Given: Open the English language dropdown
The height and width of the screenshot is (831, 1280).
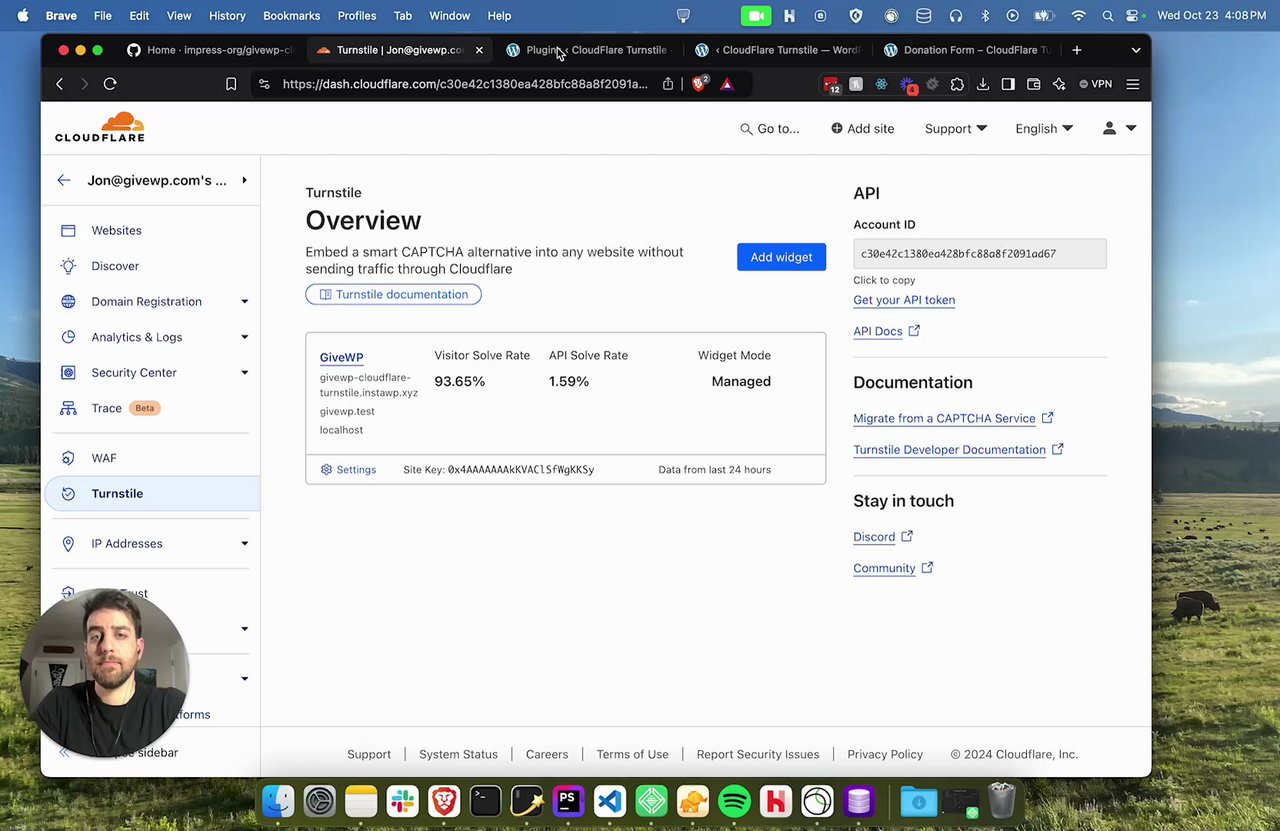Looking at the screenshot, I should (1044, 128).
